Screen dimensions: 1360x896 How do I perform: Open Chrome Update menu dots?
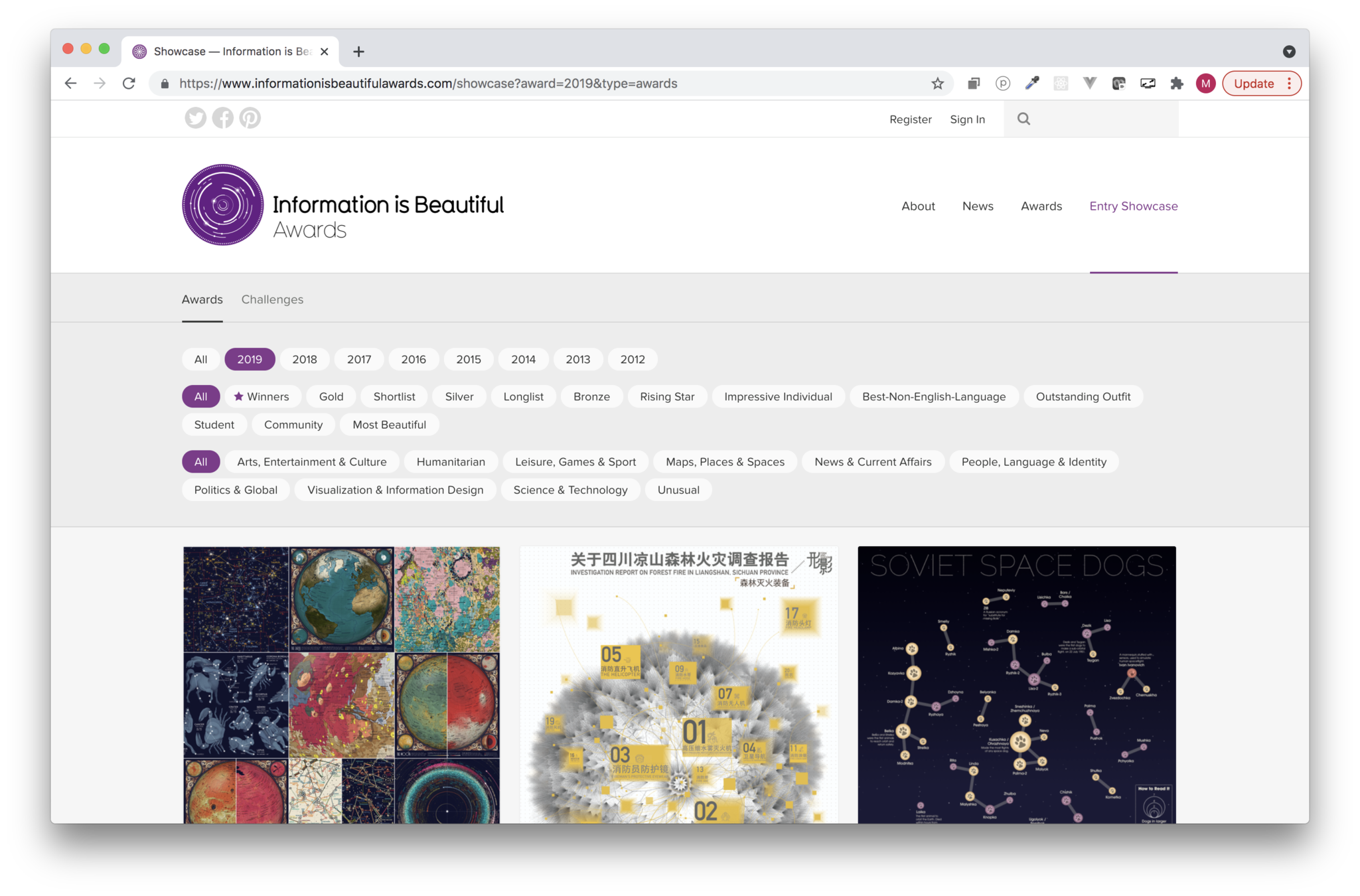[x=1290, y=84]
